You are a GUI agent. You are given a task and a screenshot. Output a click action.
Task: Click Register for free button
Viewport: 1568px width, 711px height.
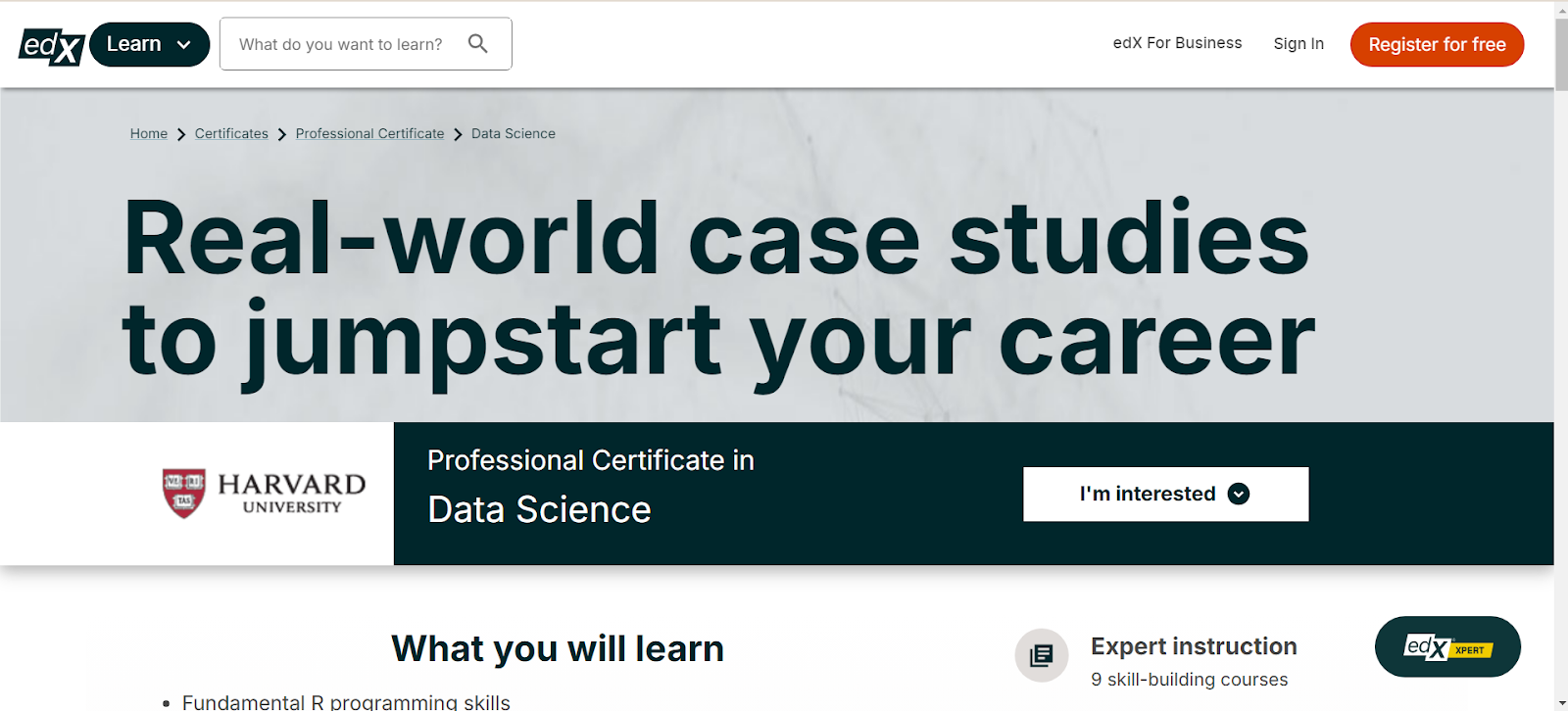pyautogui.click(x=1437, y=44)
